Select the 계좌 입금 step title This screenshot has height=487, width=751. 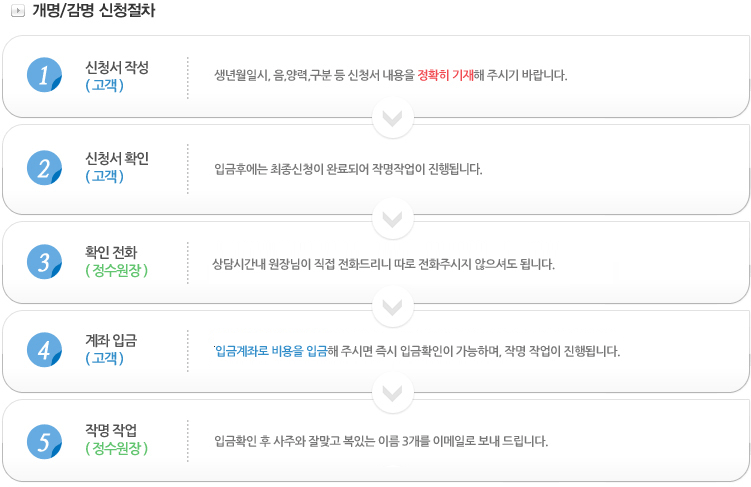click(x=111, y=340)
